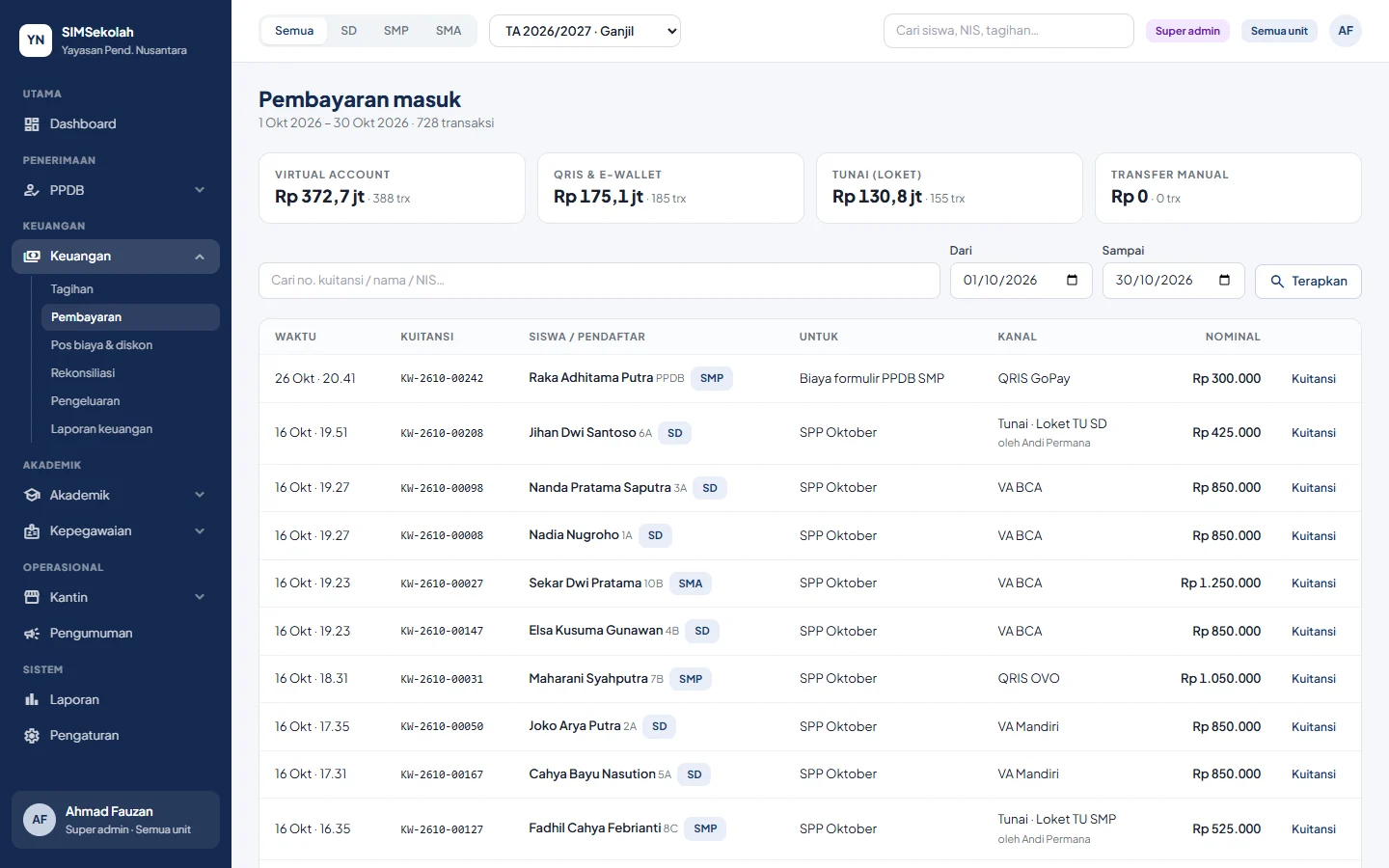Click the Kantin store icon

click(x=32, y=598)
